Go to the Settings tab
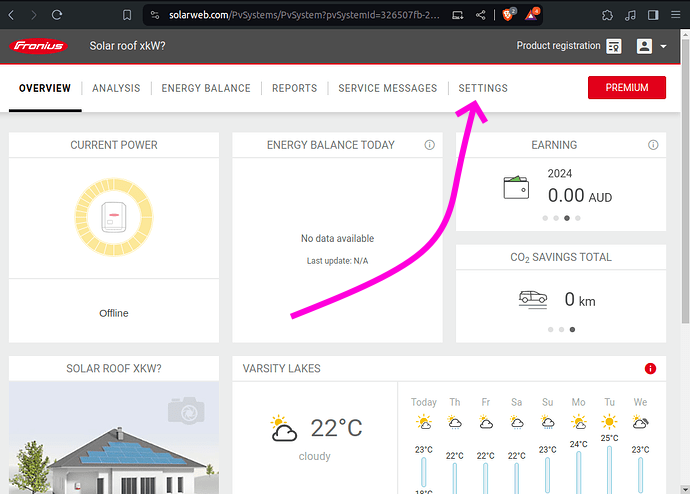 (483, 88)
